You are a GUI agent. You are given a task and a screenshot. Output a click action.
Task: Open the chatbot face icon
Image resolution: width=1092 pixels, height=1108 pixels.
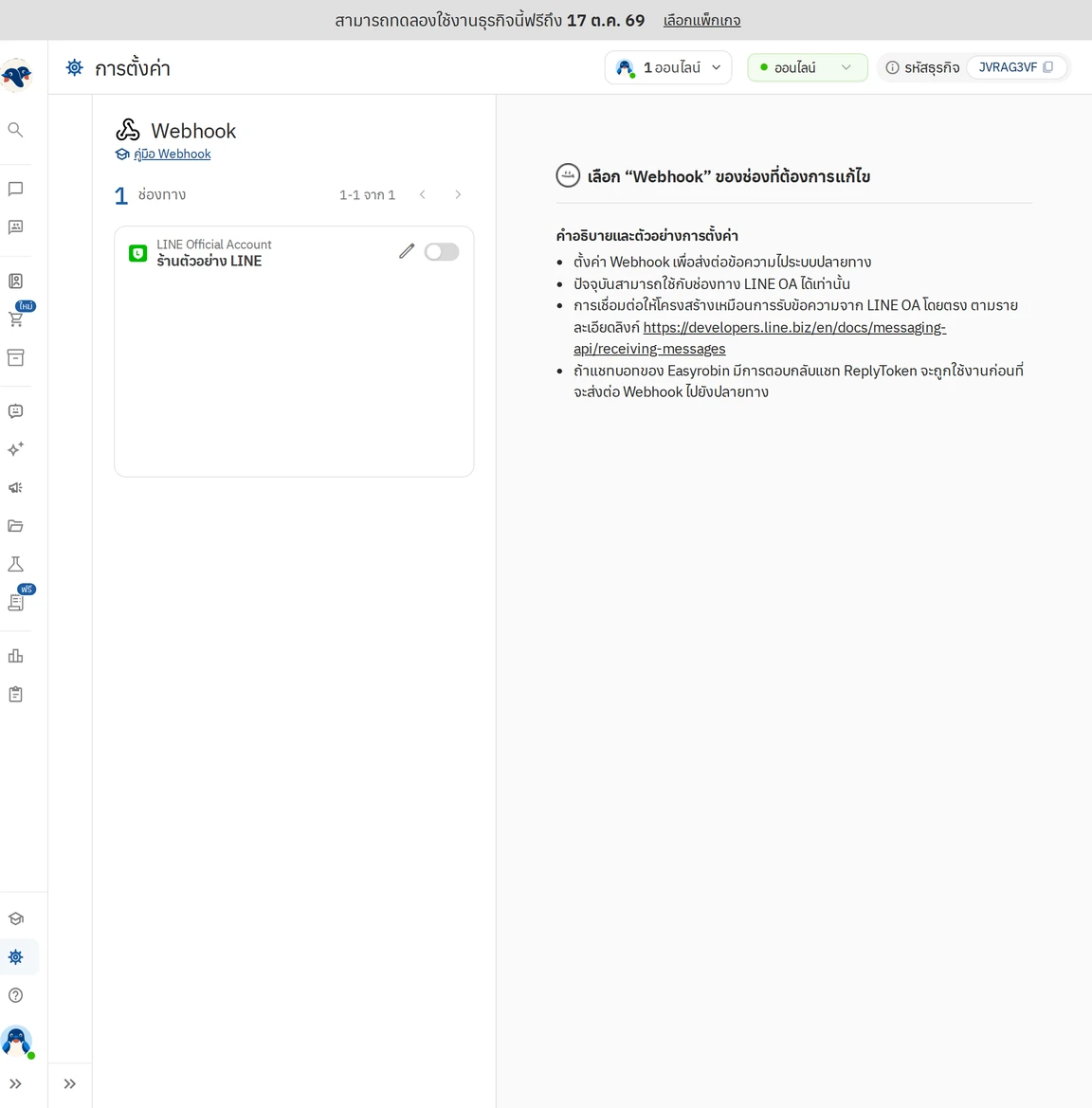(15, 411)
